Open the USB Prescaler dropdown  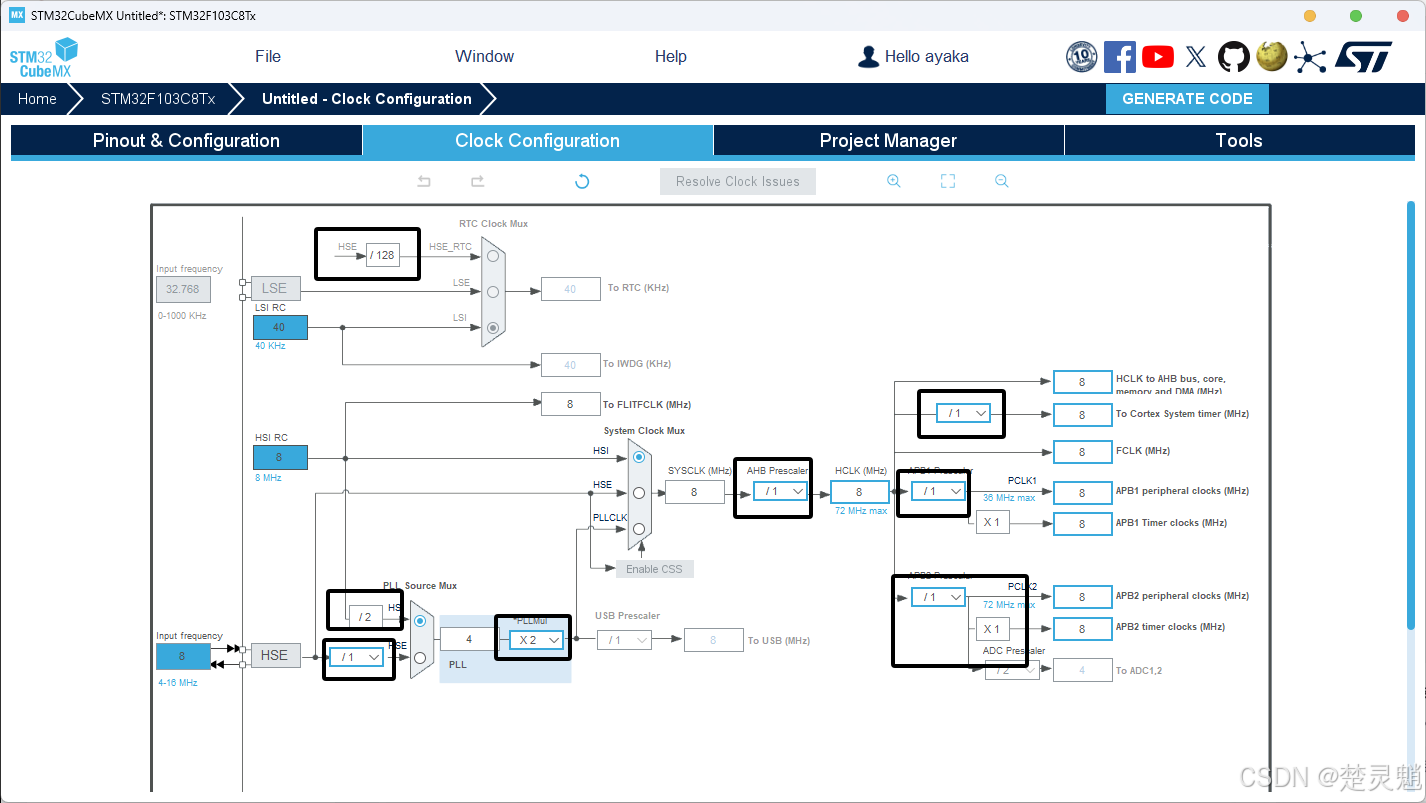624,640
